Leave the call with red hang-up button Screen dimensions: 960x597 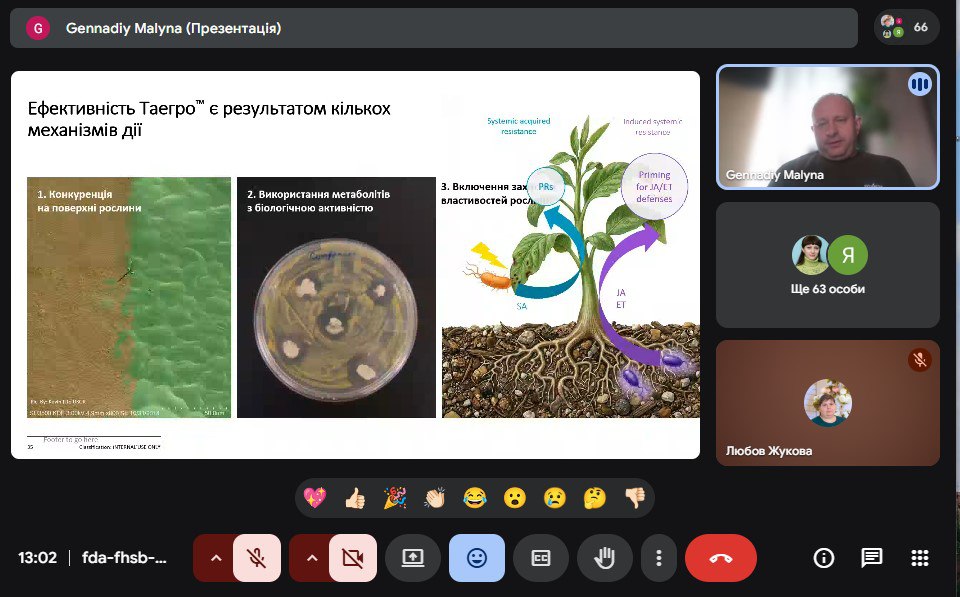coord(720,558)
